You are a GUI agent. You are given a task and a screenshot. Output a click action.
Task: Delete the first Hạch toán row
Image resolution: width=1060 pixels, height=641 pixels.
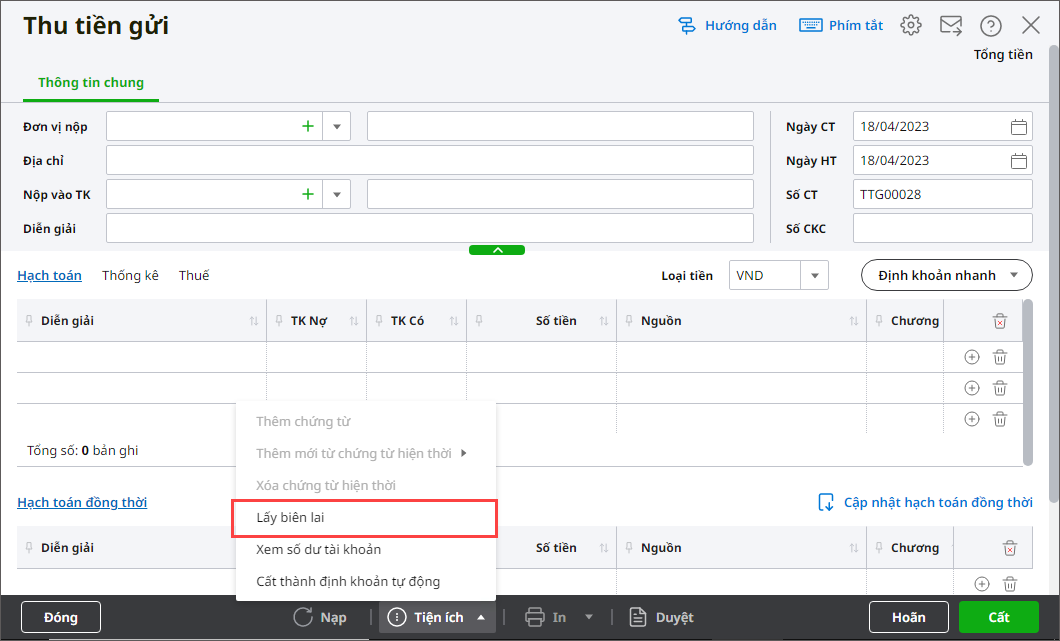coord(999,357)
